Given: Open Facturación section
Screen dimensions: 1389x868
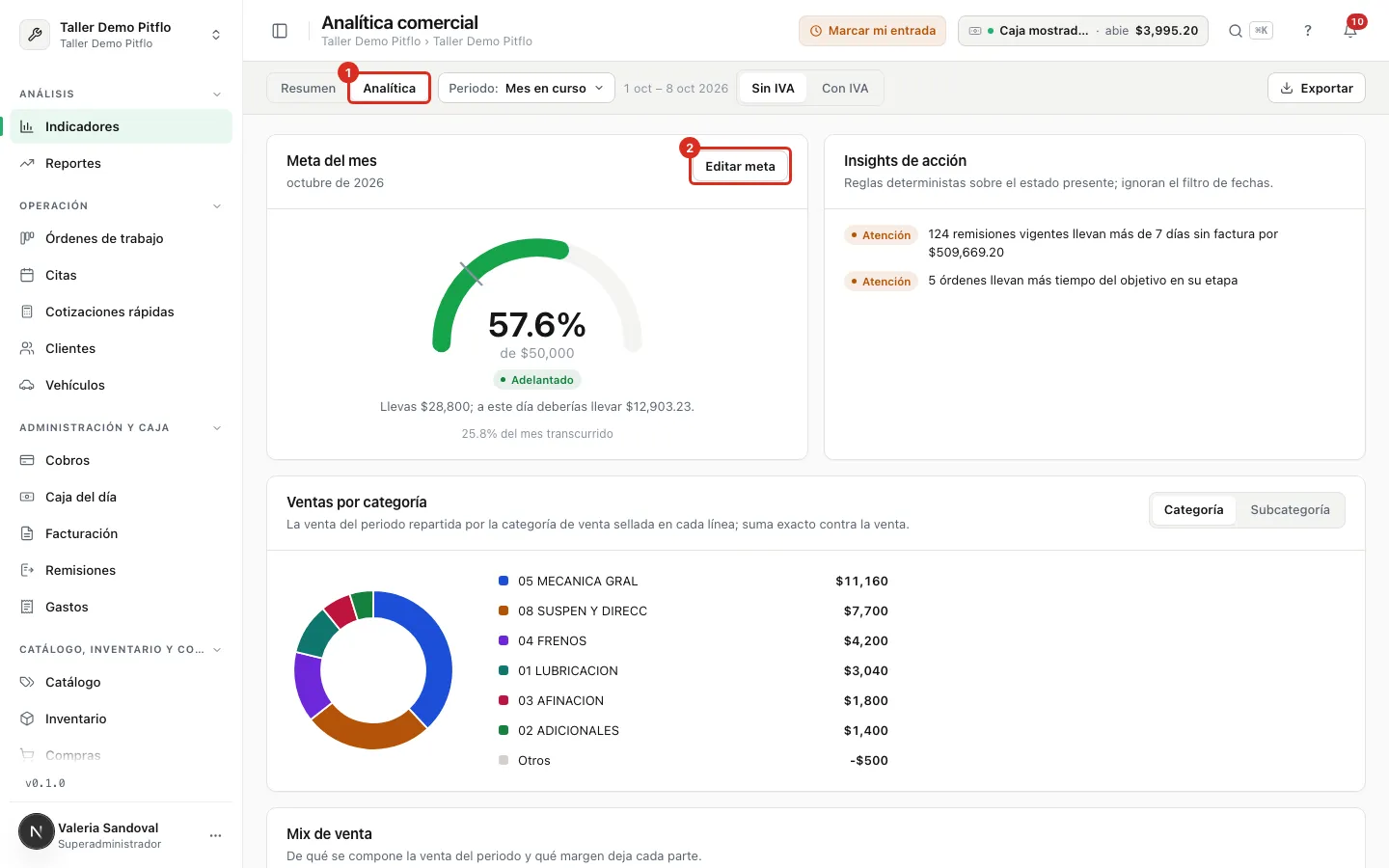Looking at the screenshot, I should (x=122, y=533).
